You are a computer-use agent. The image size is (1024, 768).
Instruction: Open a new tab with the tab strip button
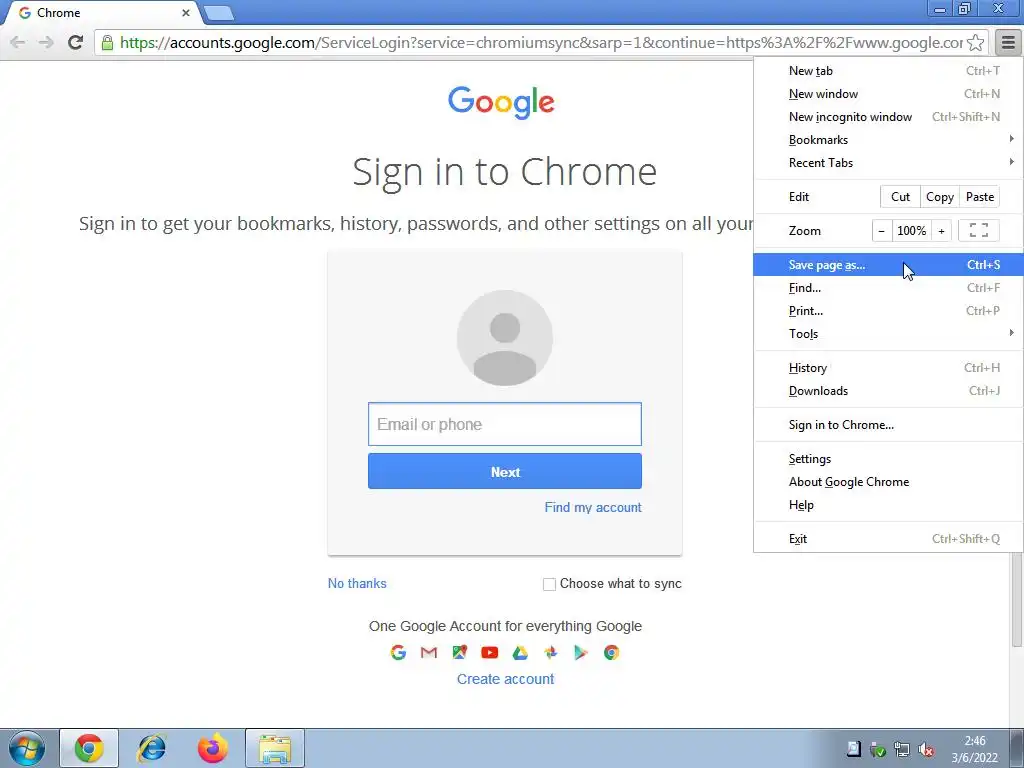219,13
